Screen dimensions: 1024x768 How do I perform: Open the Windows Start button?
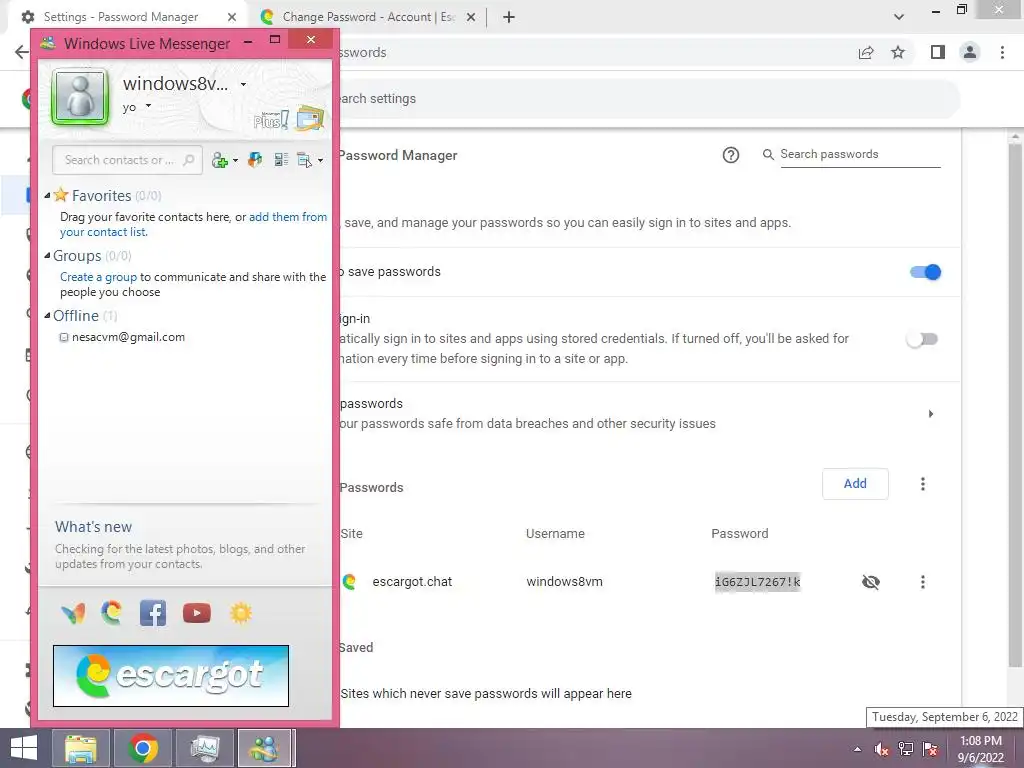pos(24,748)
